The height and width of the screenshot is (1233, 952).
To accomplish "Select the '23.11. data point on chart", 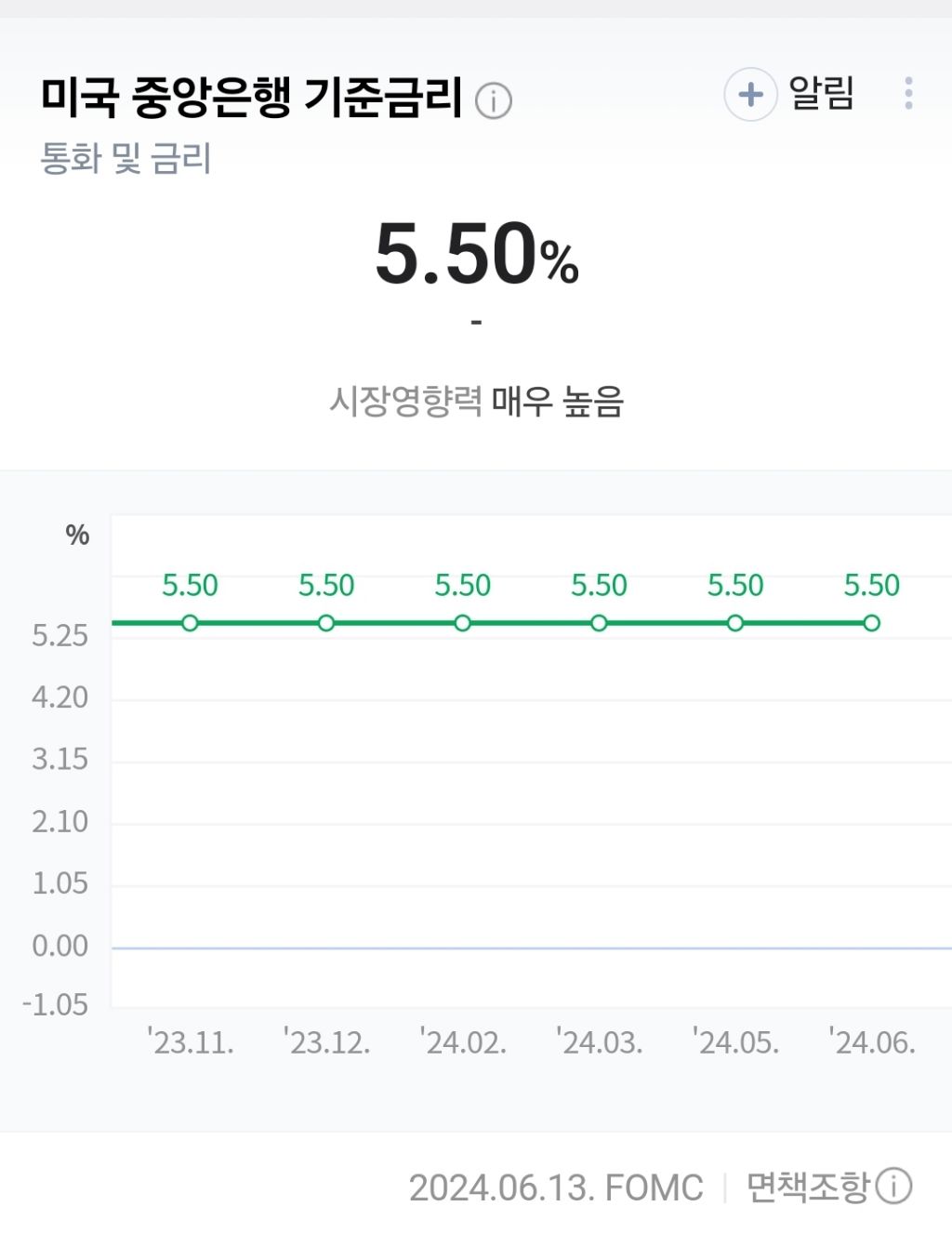I will pos(190,623).
